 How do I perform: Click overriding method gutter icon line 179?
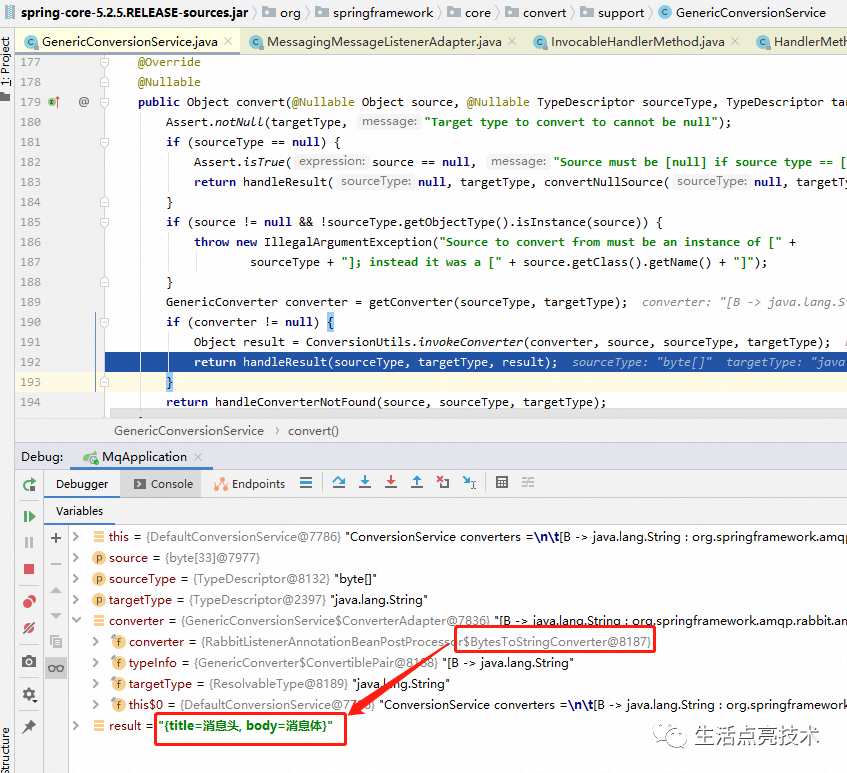[54, 102]
